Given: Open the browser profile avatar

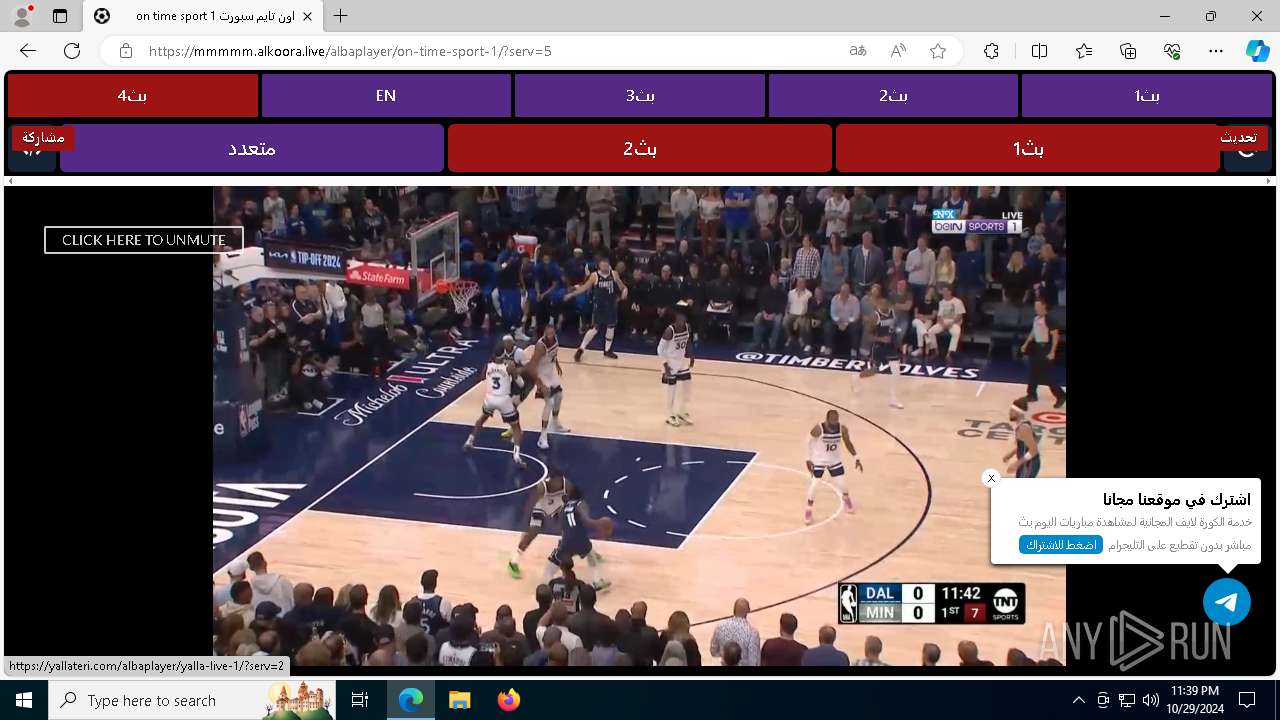Looking at the screenshot, I should pyautogui.click(x=22, y=16).
